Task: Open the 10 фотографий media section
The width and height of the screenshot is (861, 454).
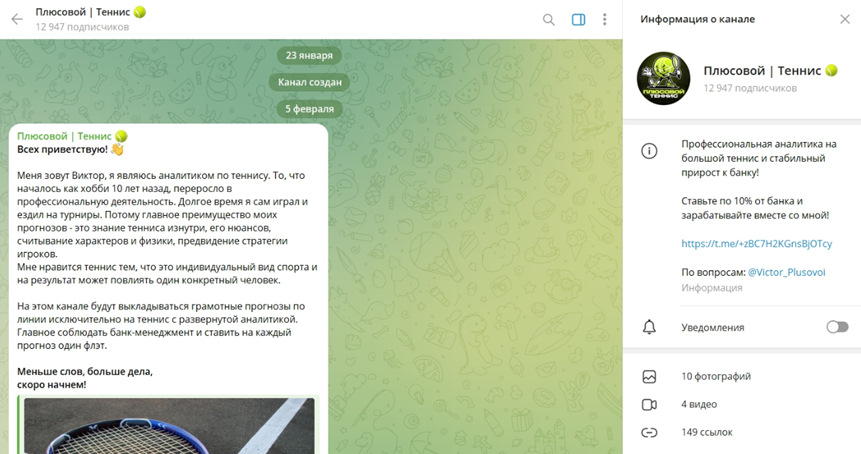Action: coord(742,377)
